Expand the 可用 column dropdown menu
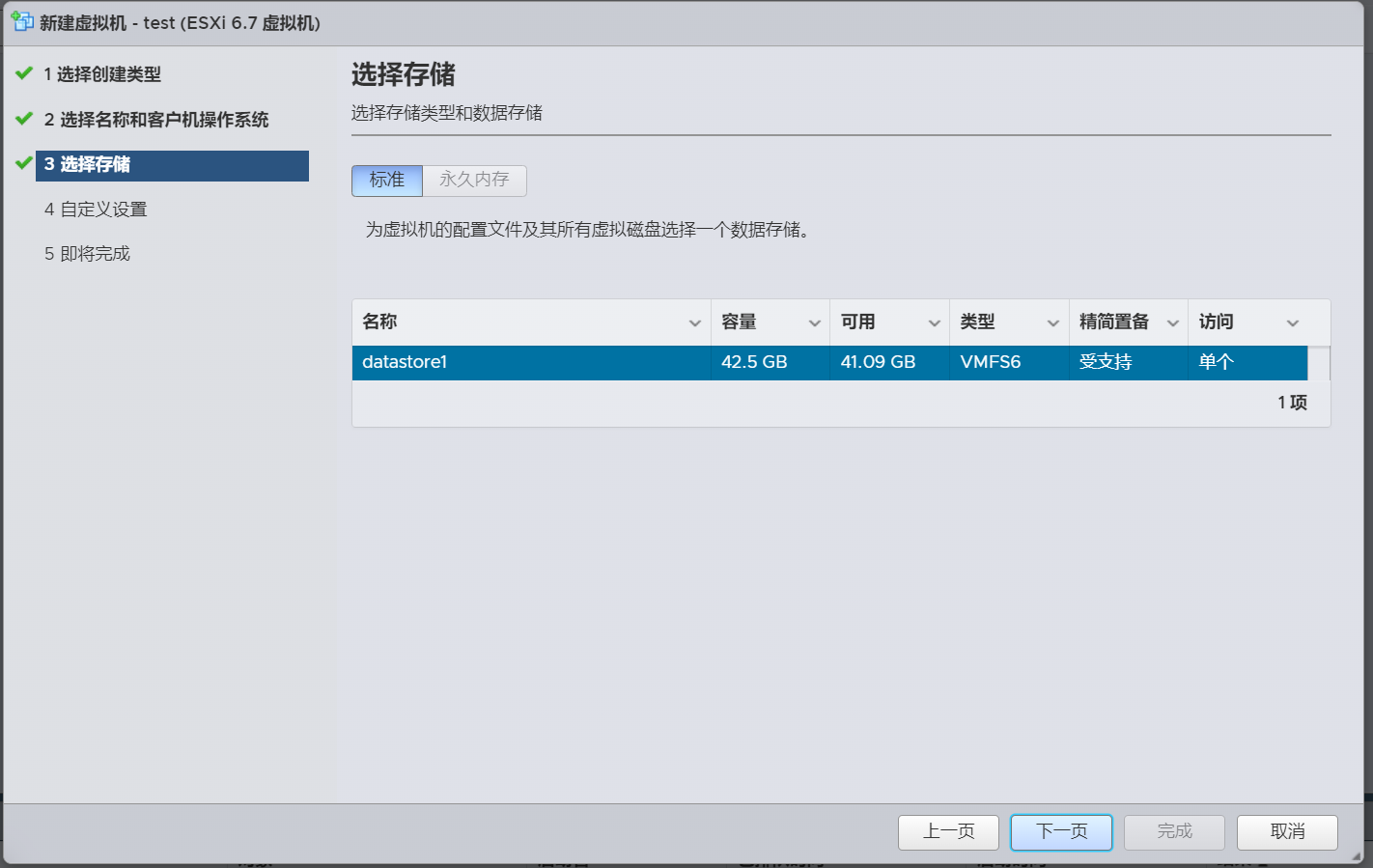 coord(934,323)
